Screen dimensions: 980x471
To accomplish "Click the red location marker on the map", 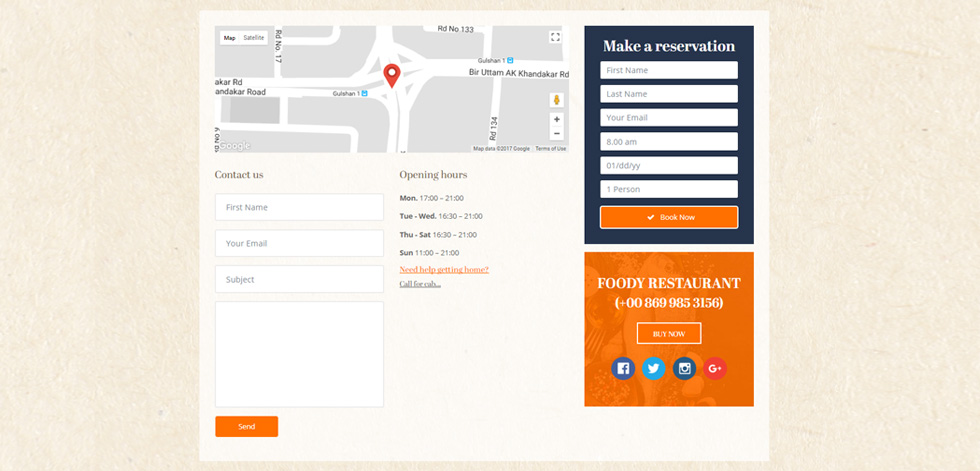I will 392,76.
